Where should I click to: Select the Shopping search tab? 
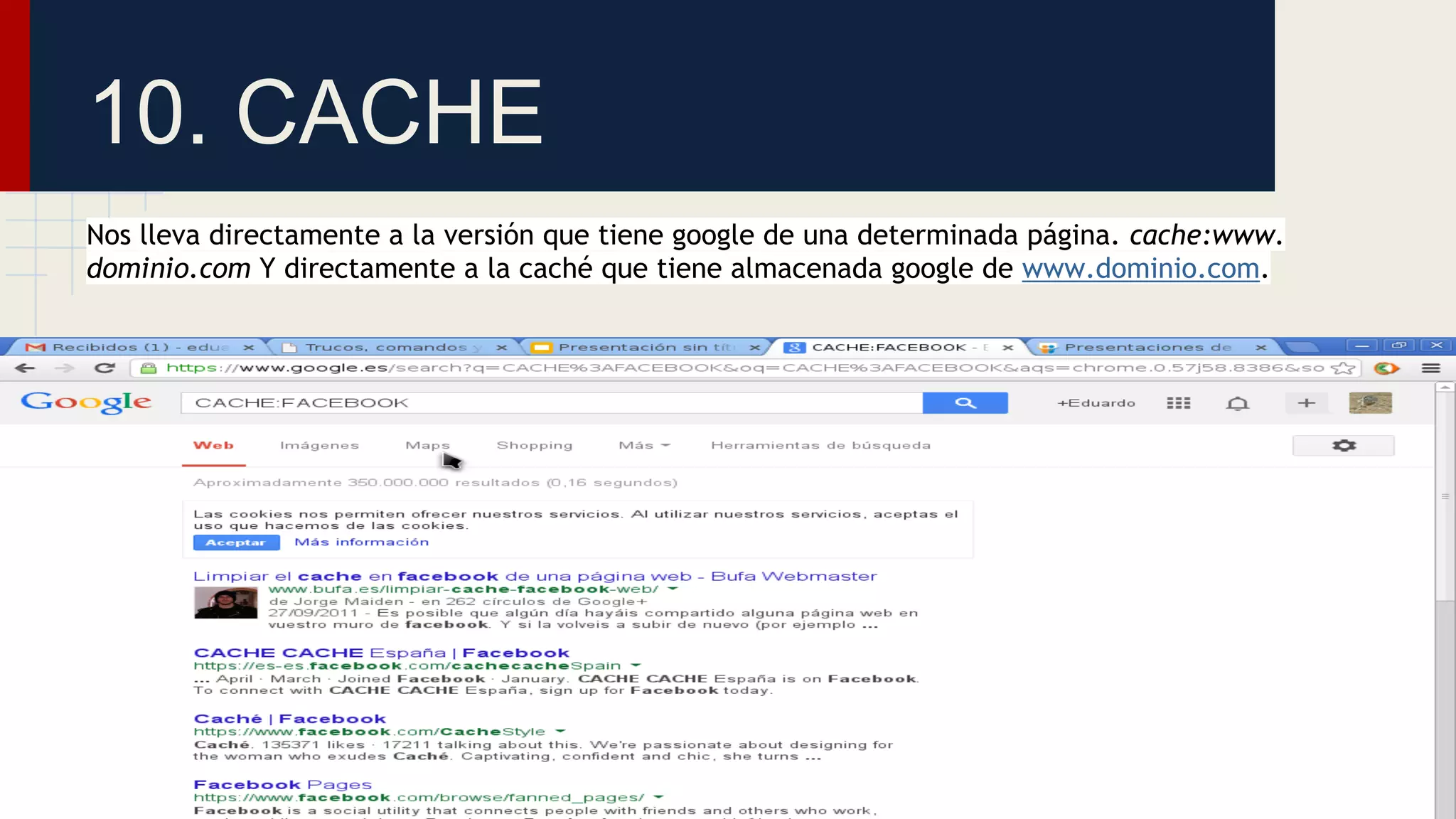coord(534,446)
